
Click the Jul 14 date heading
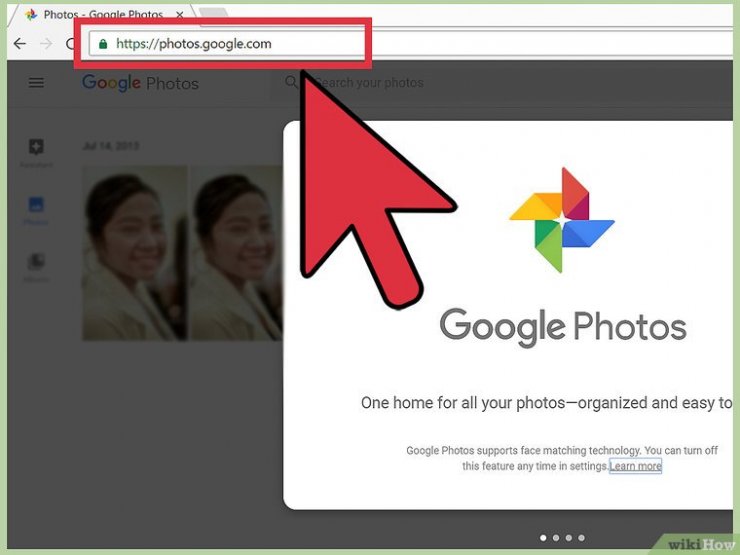click(x=111, y=145)
